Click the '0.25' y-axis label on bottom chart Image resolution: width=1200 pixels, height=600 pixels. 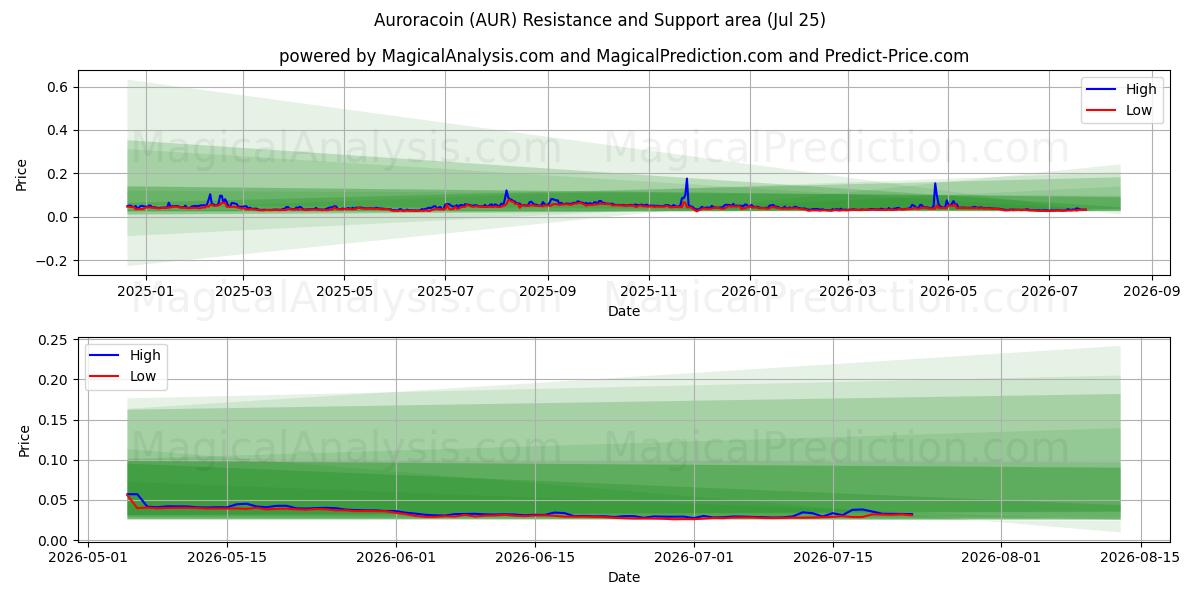pyautogui.click(x=53, y=340)
